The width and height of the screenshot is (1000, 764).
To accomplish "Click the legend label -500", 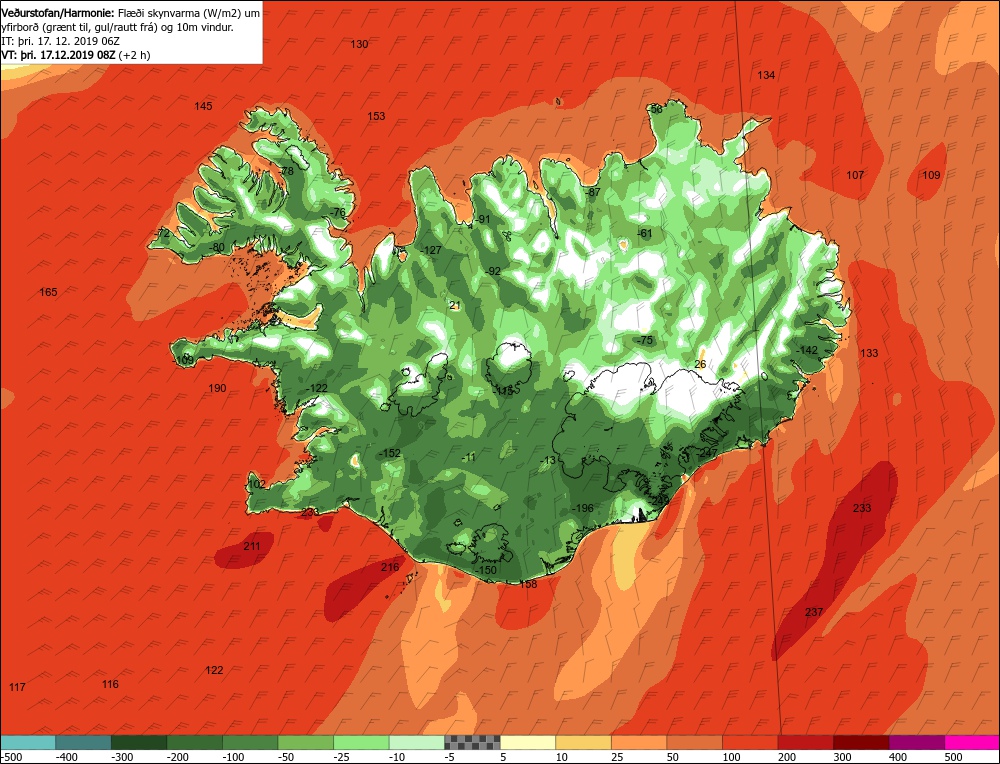I will pyautogui.click(x=12, y=757).
